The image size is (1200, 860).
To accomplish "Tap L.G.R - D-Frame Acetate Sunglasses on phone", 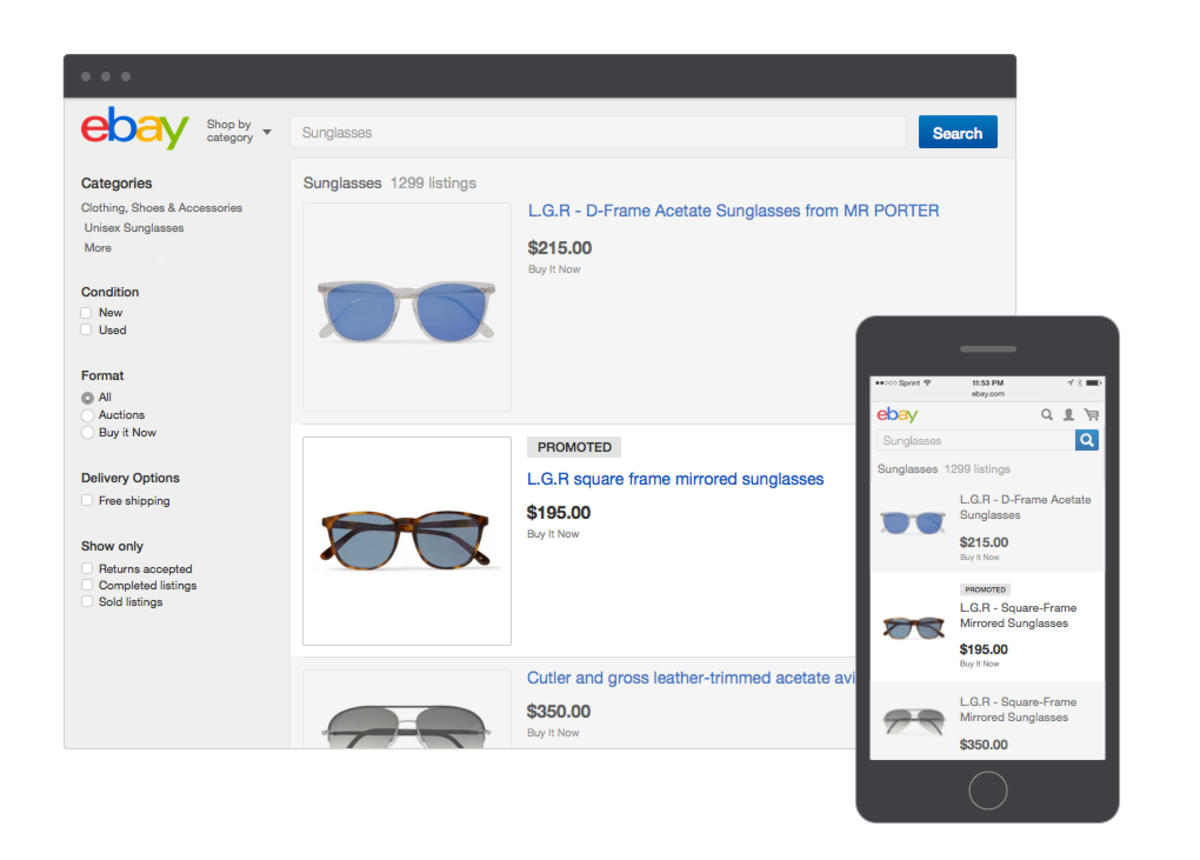I will (x=1025, y=507).
